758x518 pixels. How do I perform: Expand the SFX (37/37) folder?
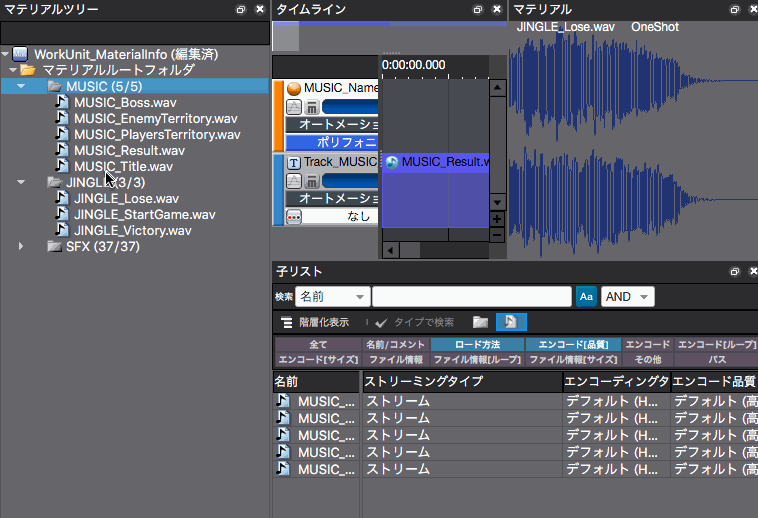point(21,246)
